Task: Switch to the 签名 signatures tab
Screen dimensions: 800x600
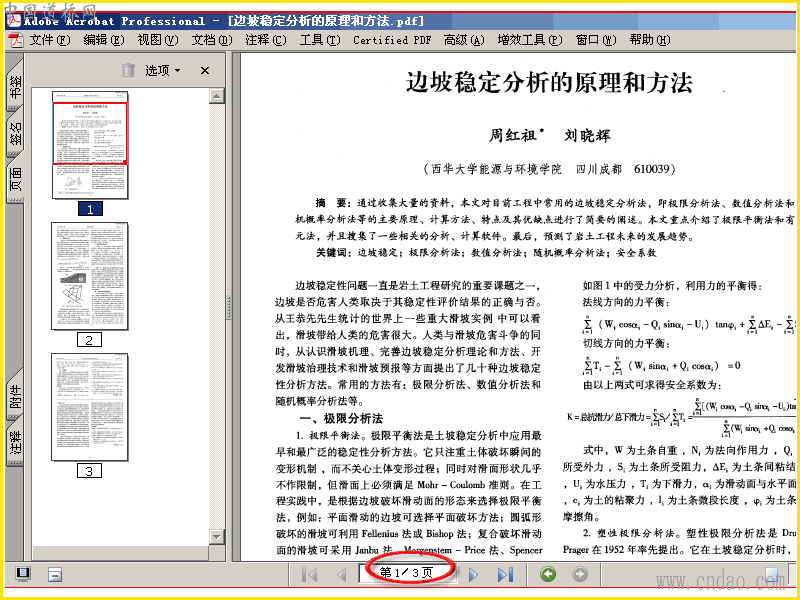Action: click(15, 134)
